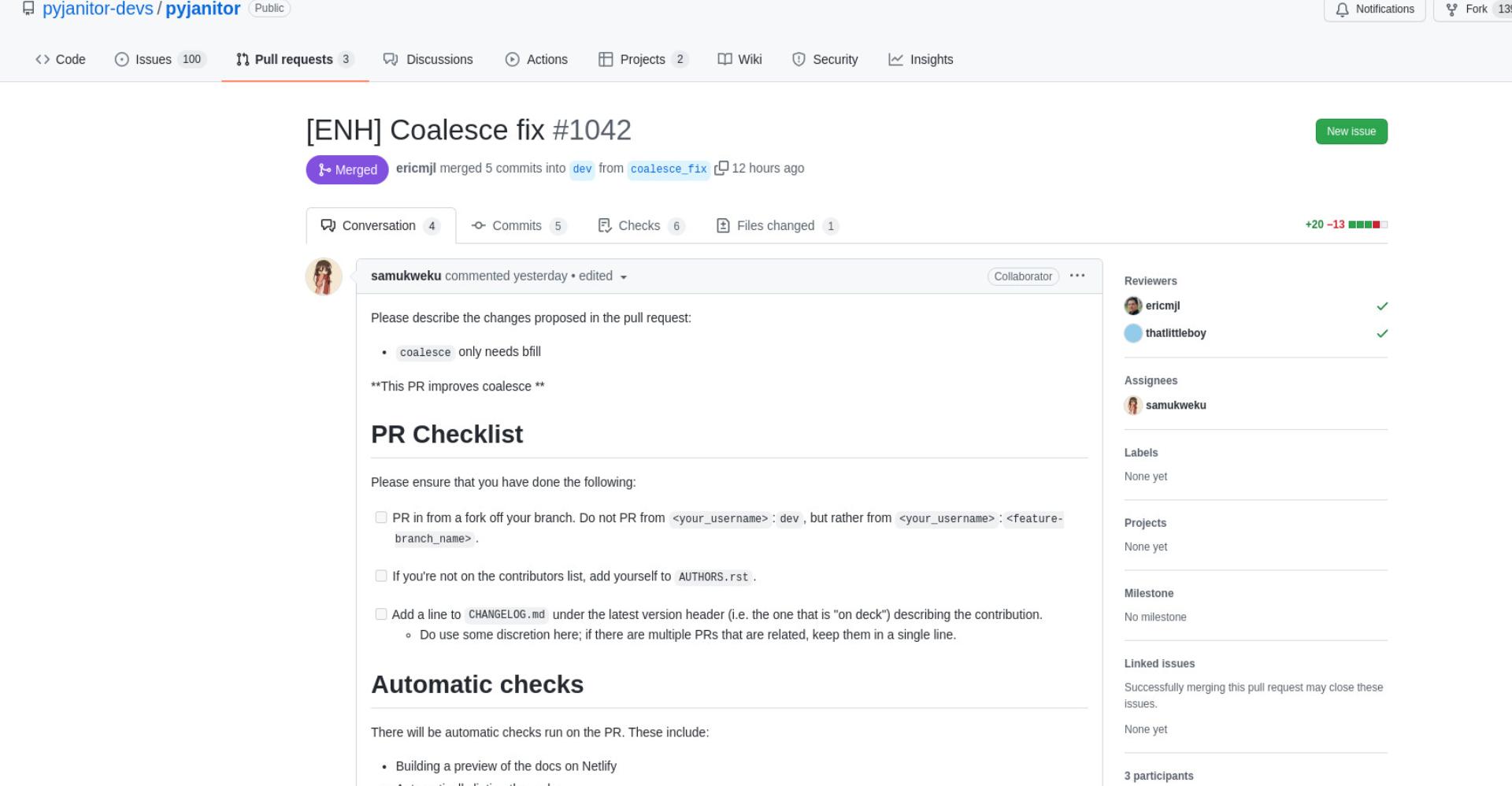The width and height of the screenshot is (1512, 786).
Task: Click the New issue button
Action: pos(1351,132)
